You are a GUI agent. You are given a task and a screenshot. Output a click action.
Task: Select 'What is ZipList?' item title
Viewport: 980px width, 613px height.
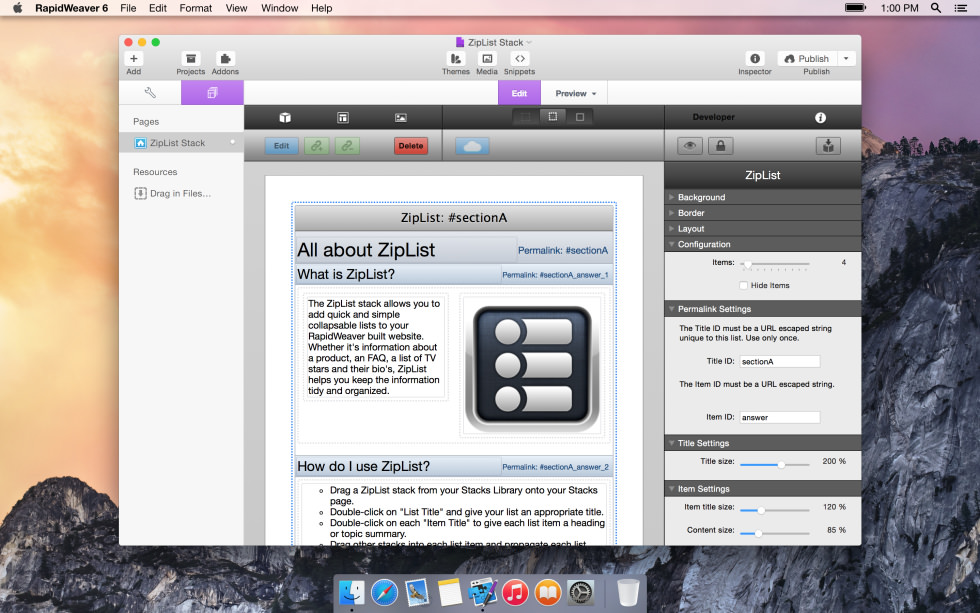(x=346, y=274)
